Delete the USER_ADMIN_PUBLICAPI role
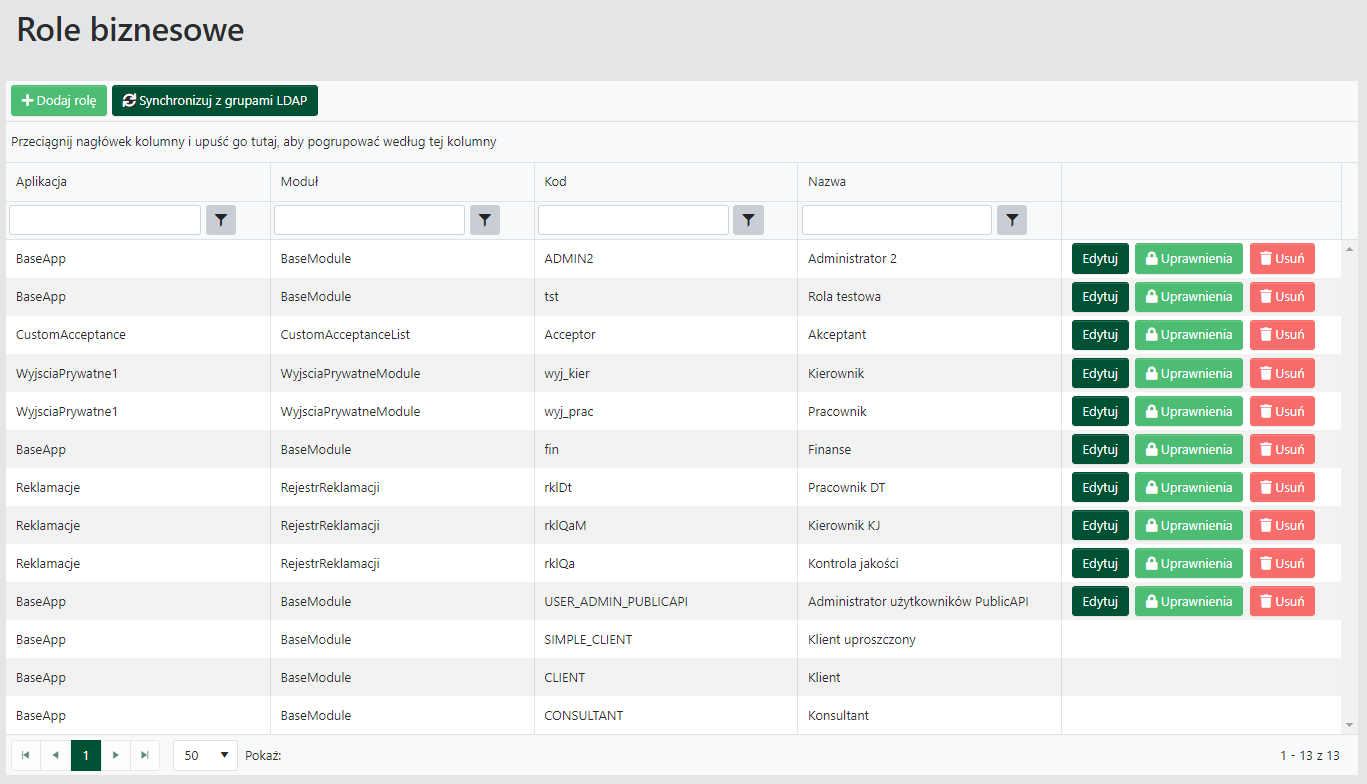The height and width of the screenshot is (784, 1367). 1282,601
